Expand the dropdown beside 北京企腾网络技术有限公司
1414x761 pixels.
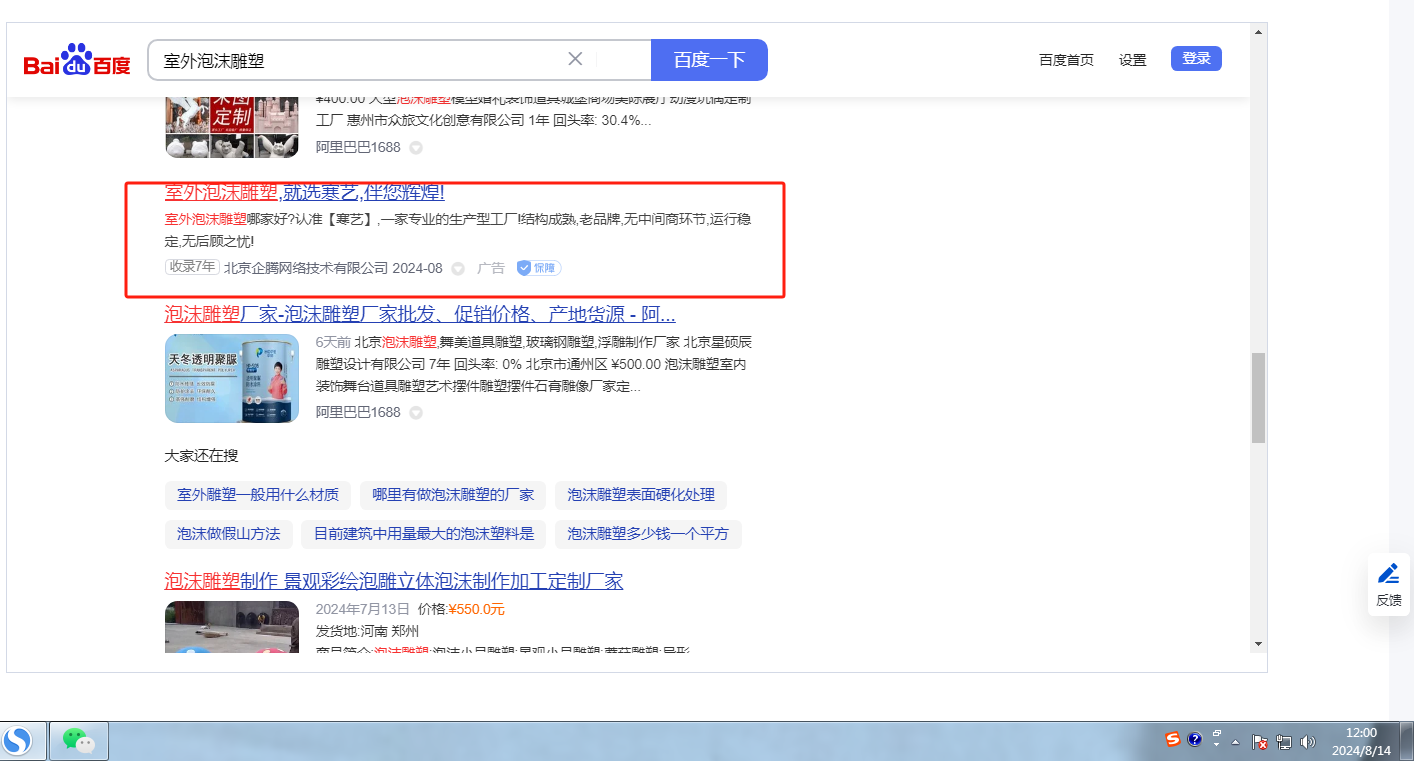pyautogui.click(x=458, y=269)
